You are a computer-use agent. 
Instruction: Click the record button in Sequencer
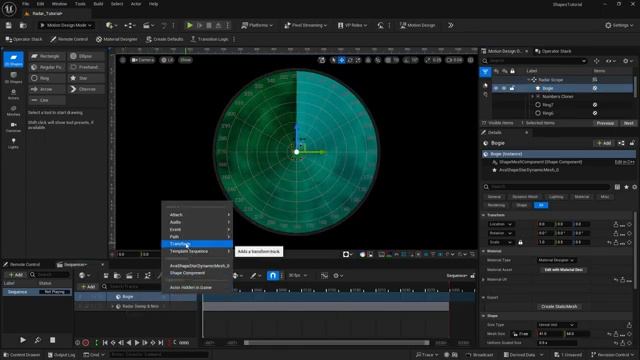pos(86,343)
